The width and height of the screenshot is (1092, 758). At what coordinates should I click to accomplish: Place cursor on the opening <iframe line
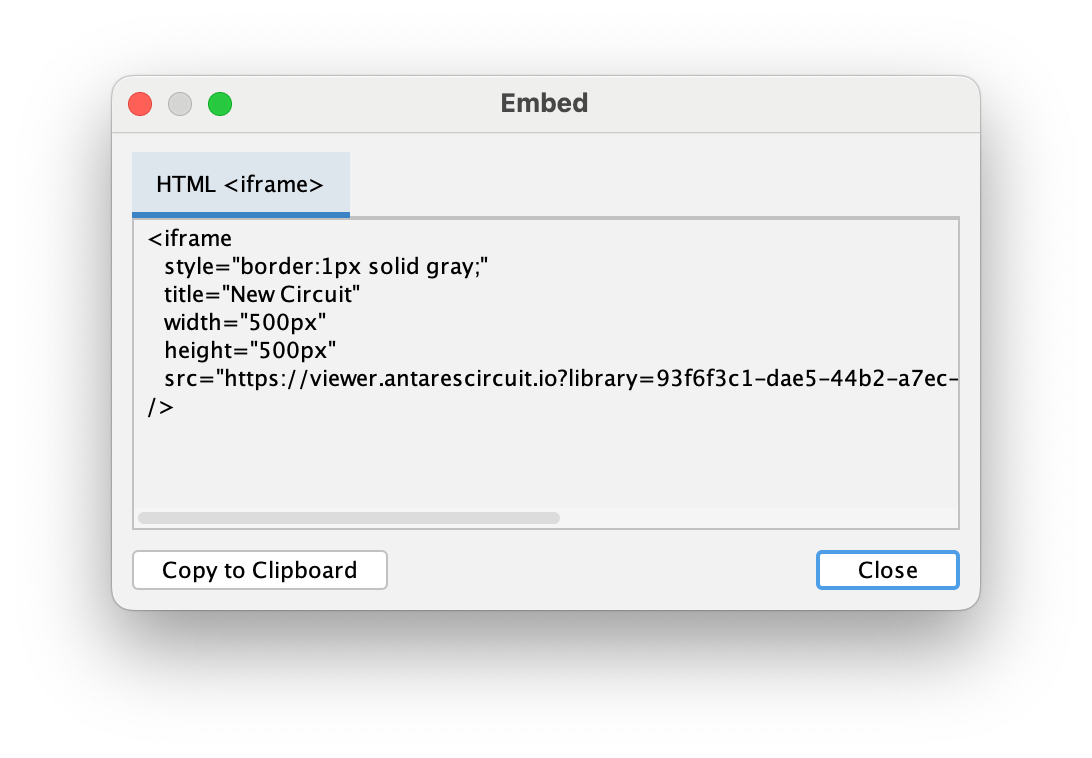(190, 239)
